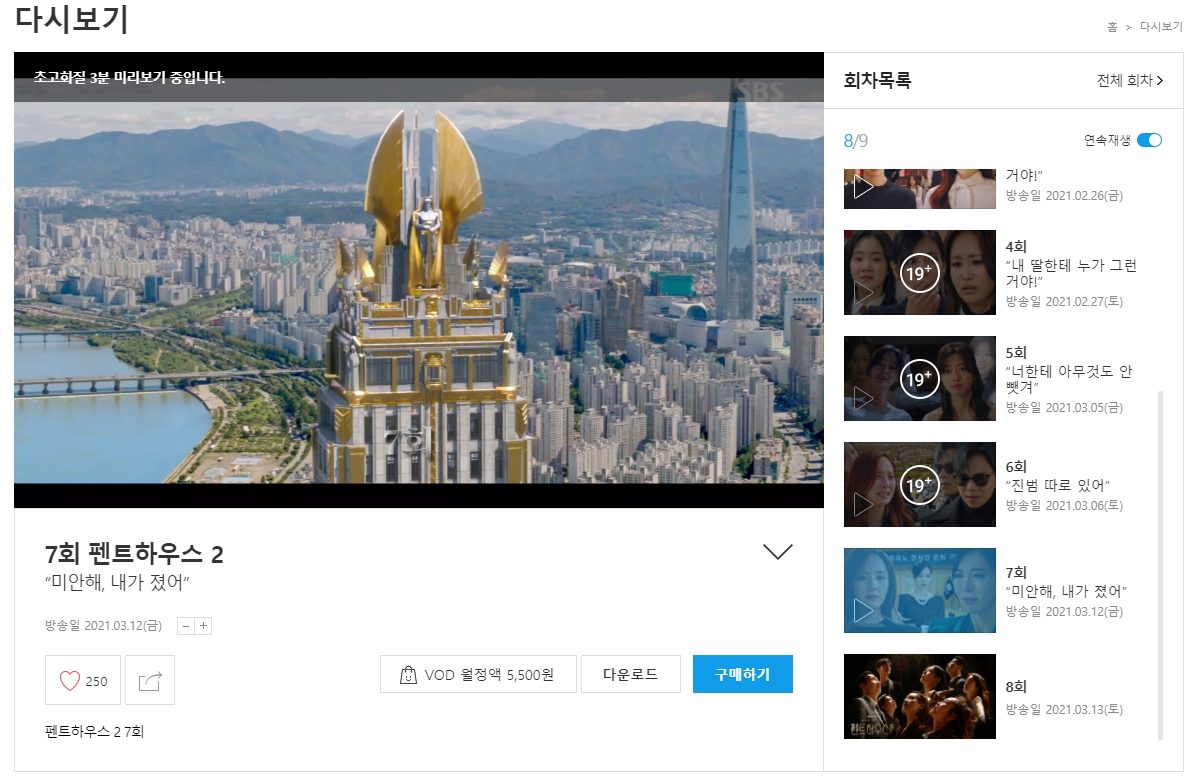Click the main video preview player
1191x782 pixels.
coord(419,280)
